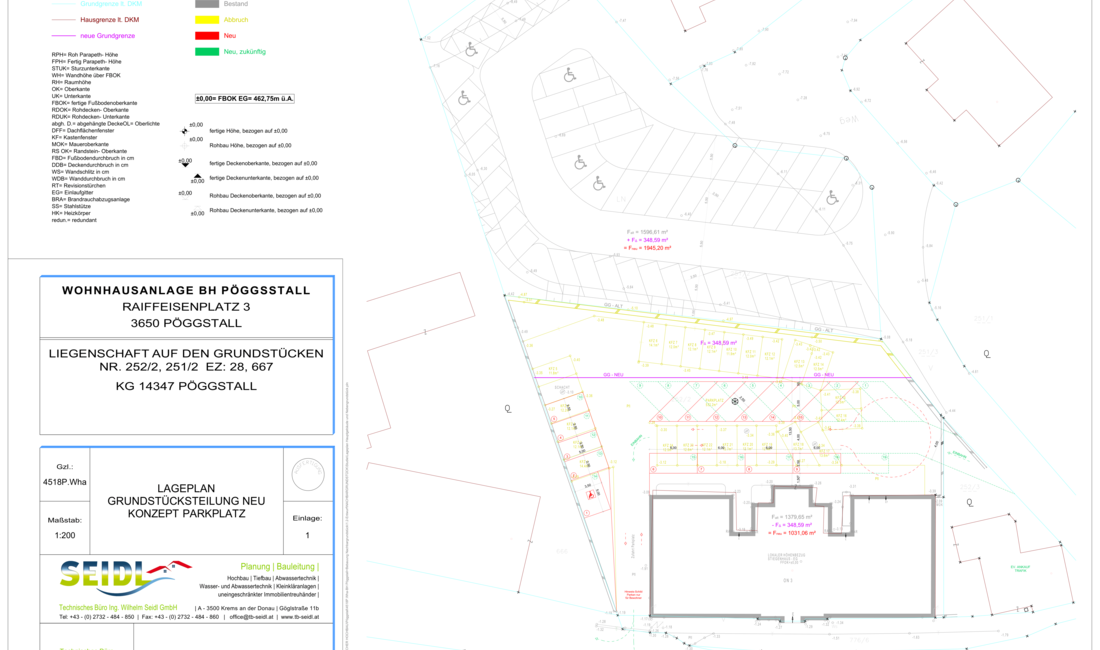The width and height of the screenshot is (1100, 650).
Task: Open the 'office@tb-seidl.at' email address
Action: 253,617
